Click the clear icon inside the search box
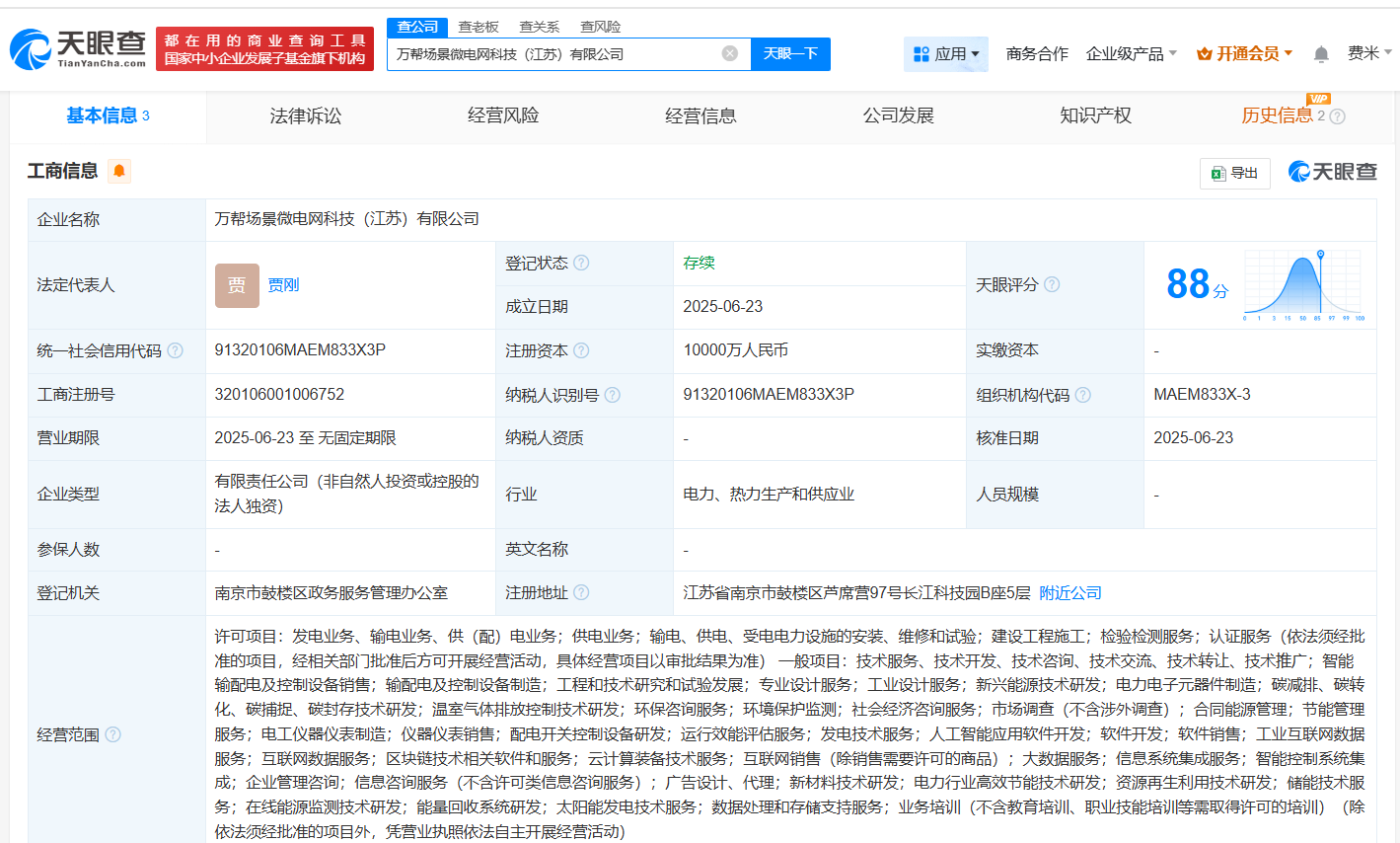Image resolution: width=1400 pixels, height=843 pixels. [x=728, y=54]
